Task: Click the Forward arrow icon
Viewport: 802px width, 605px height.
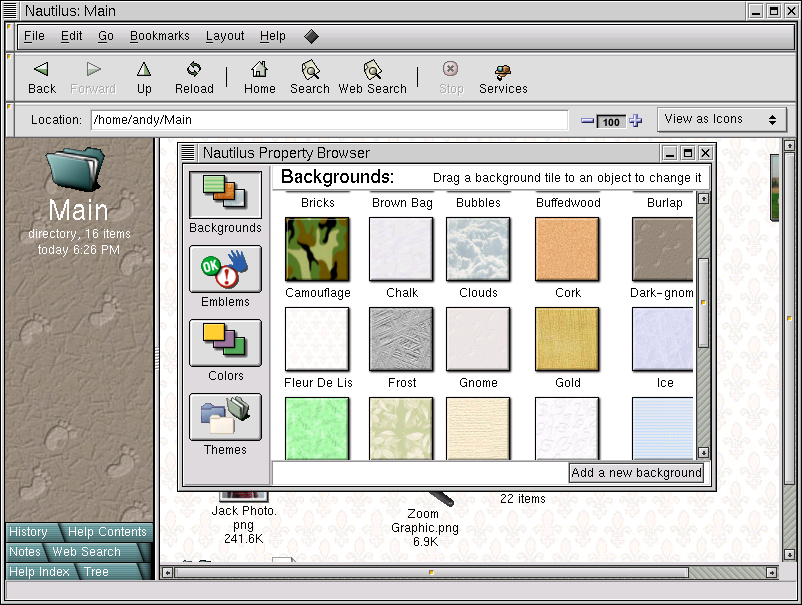Action: point(93,69)
